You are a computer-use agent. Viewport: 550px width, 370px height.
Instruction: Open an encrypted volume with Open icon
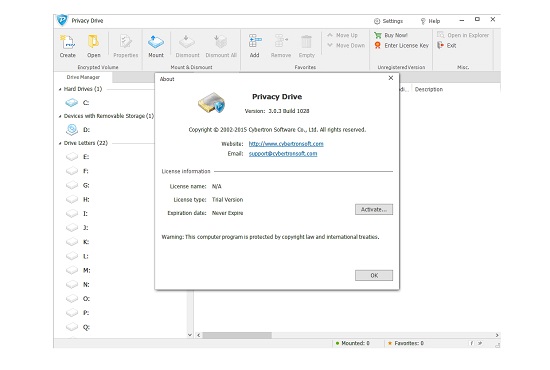coord(93,42)
